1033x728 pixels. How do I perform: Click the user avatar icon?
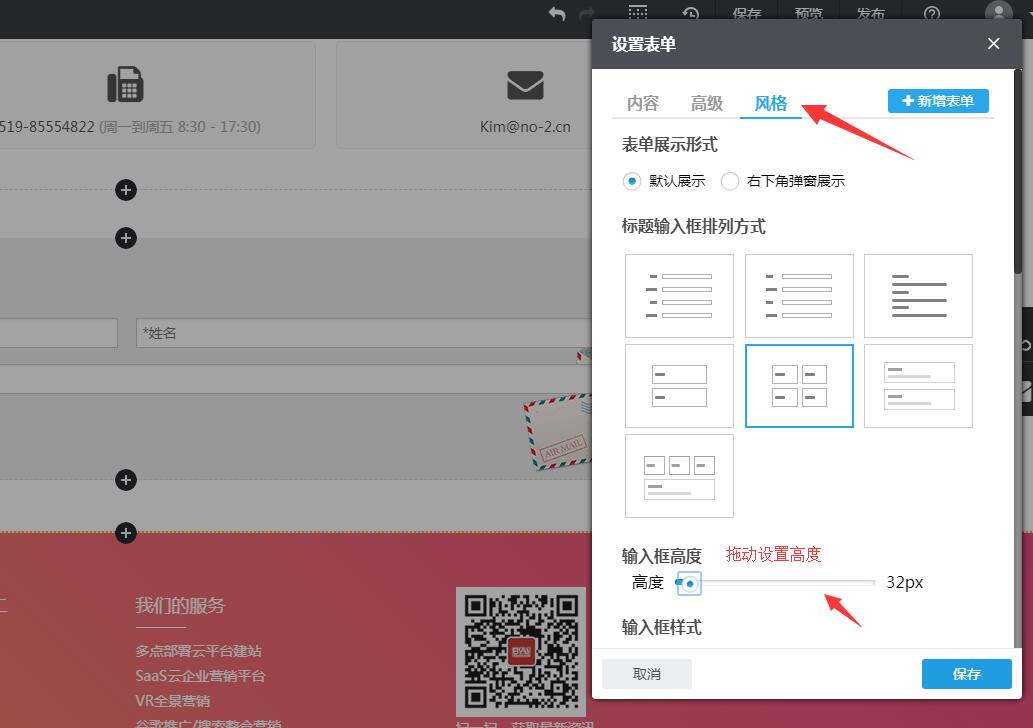(998, 12)
